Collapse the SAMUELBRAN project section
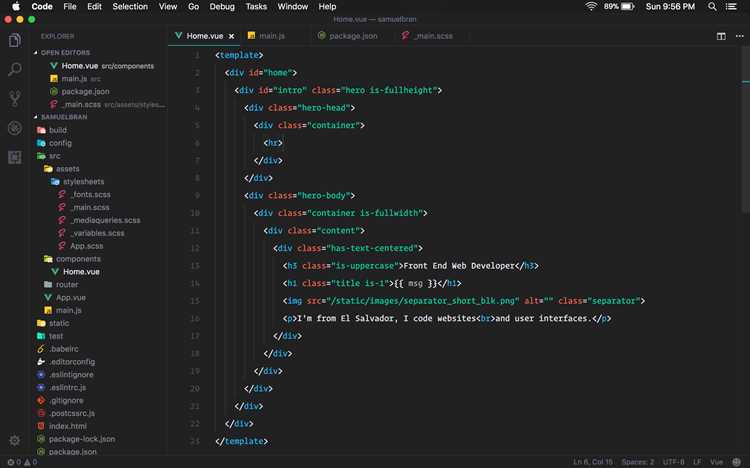The width and height of the screenshot is (750, 468). pyautogui.click(x=61, y=117)
